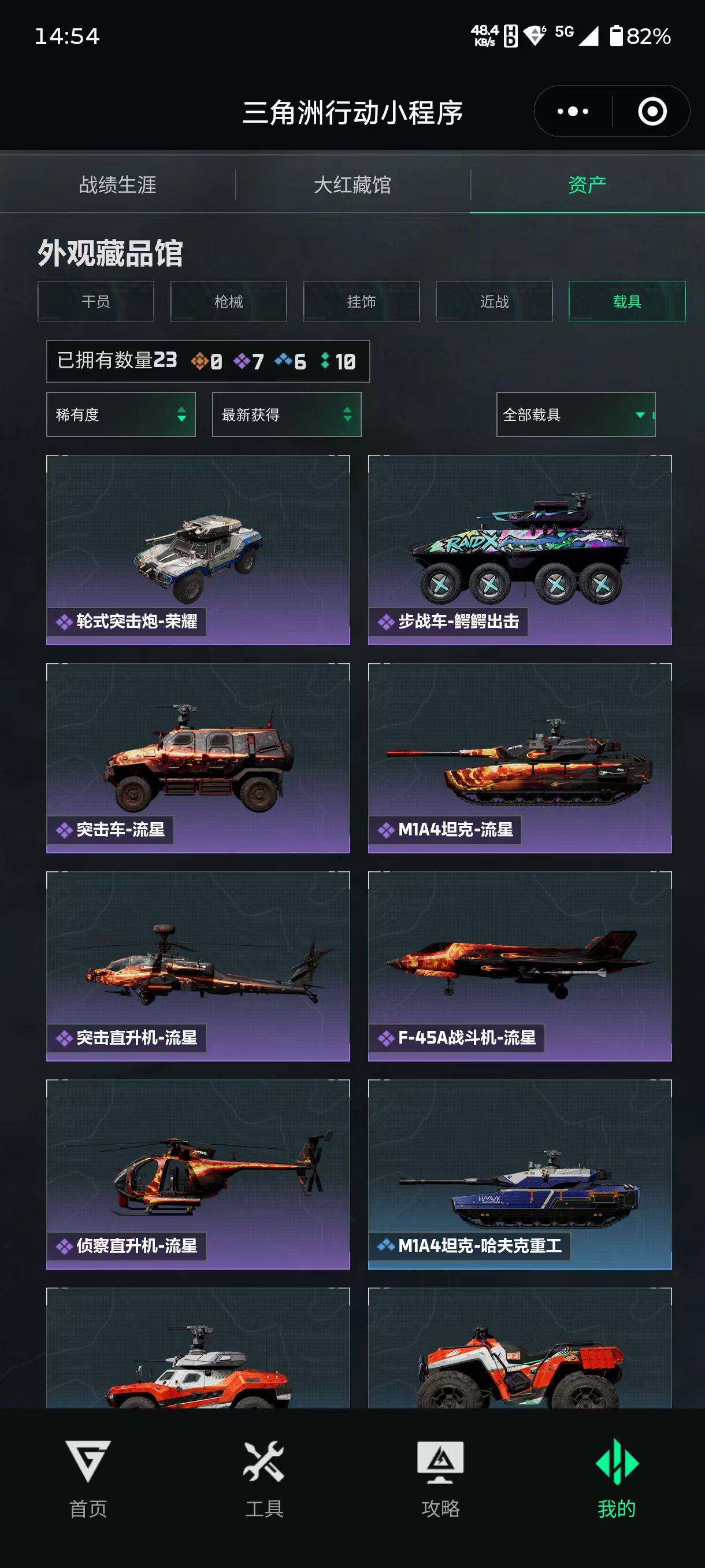Toggle 稀有度 sort order

pyautogui.click(x=121, y=415)
